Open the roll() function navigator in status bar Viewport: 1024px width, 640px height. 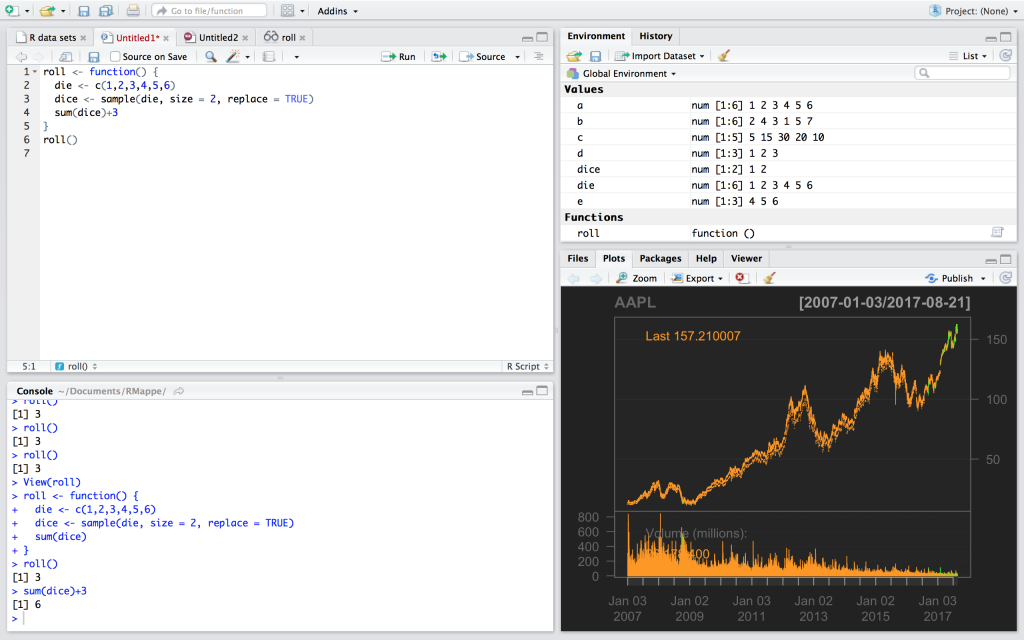pyautogui.click(x=76, y=366)
